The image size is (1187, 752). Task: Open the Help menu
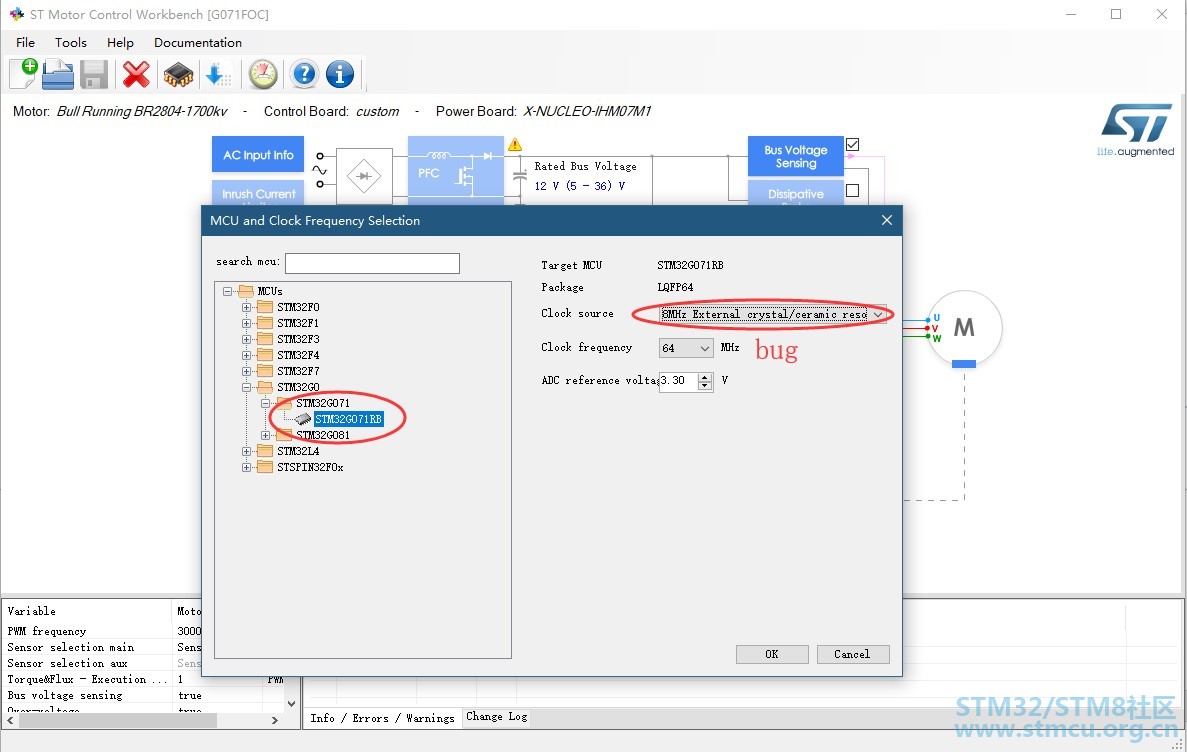point(120,42)
